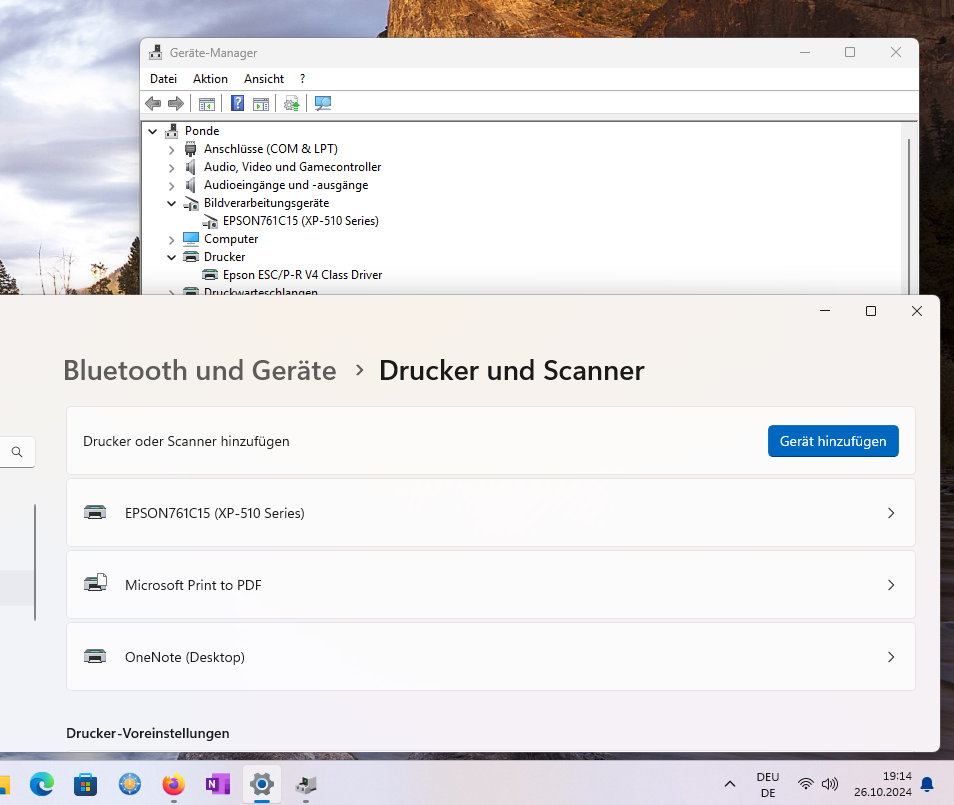Click OneNote (Desktop) printer icon
Screen dimensions: 954x805
click(x=95, y=657)
